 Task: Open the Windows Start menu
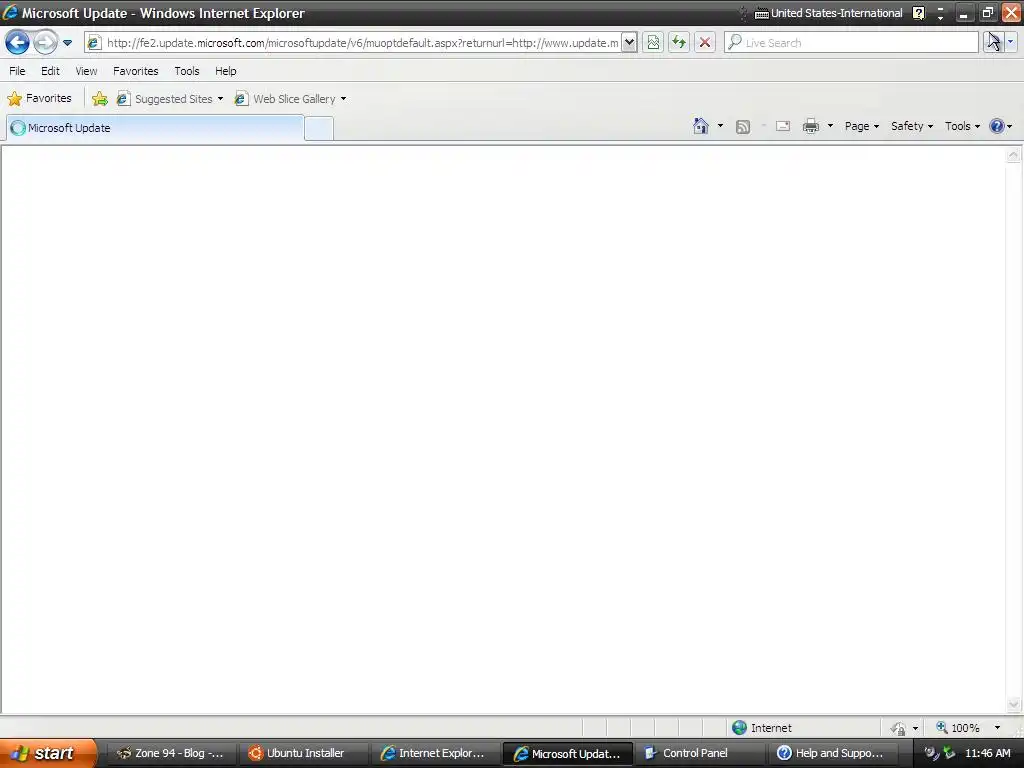pos(47,753)
